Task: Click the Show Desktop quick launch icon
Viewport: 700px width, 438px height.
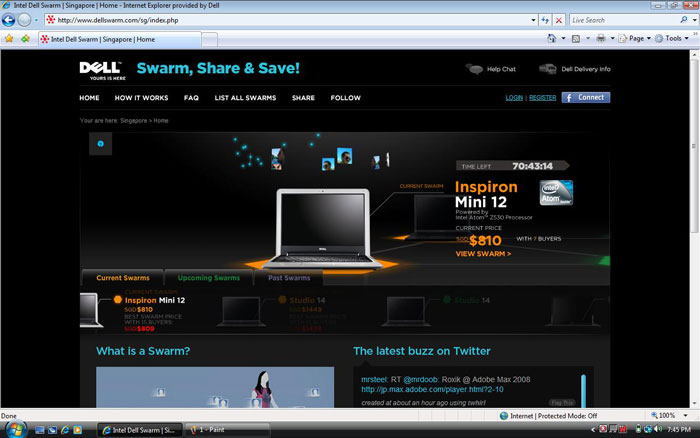Action: coord(40,430)
